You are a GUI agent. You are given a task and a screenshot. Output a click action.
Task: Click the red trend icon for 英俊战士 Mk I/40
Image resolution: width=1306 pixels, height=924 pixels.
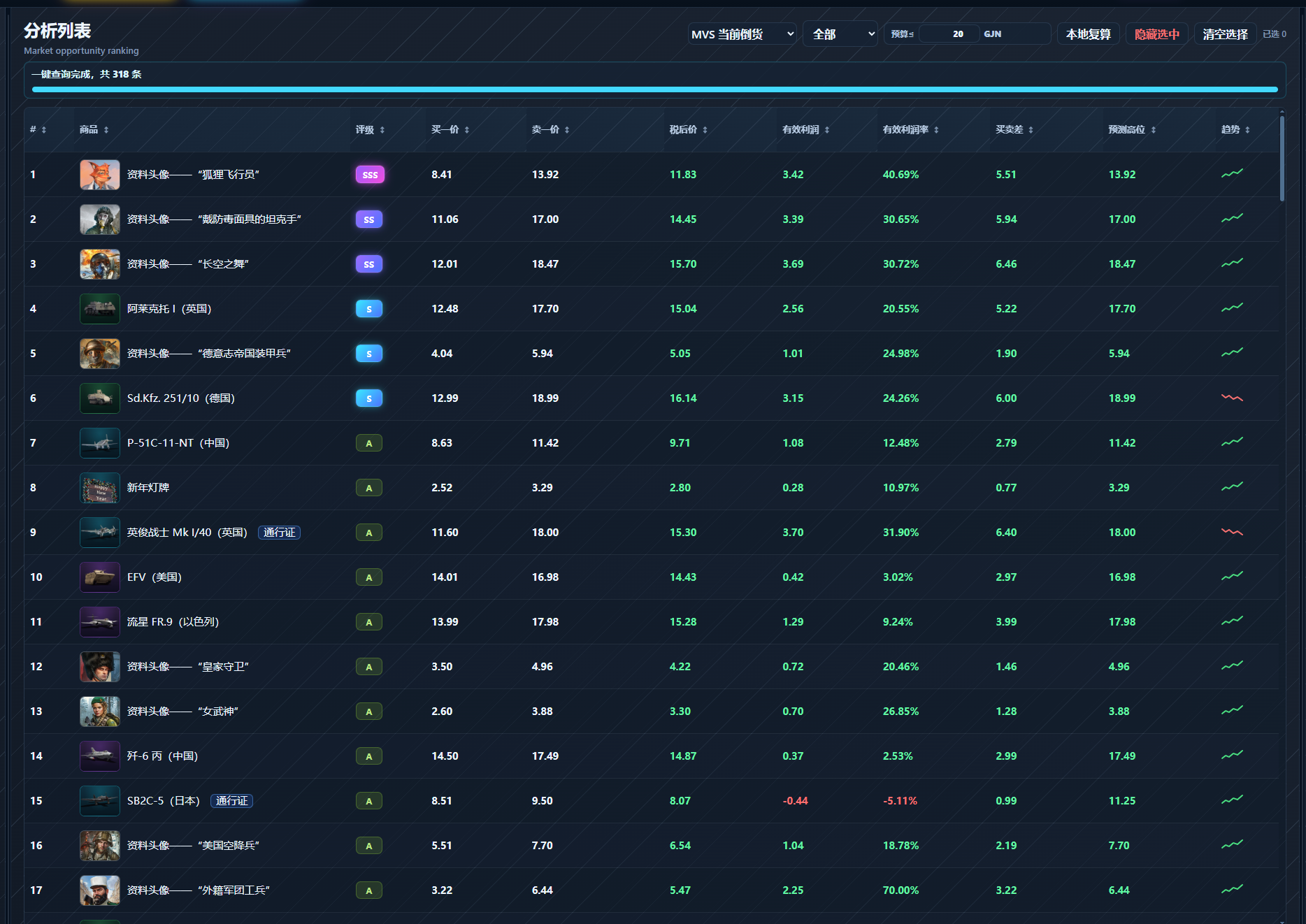pyautogui.click(x=1232, y=532)
